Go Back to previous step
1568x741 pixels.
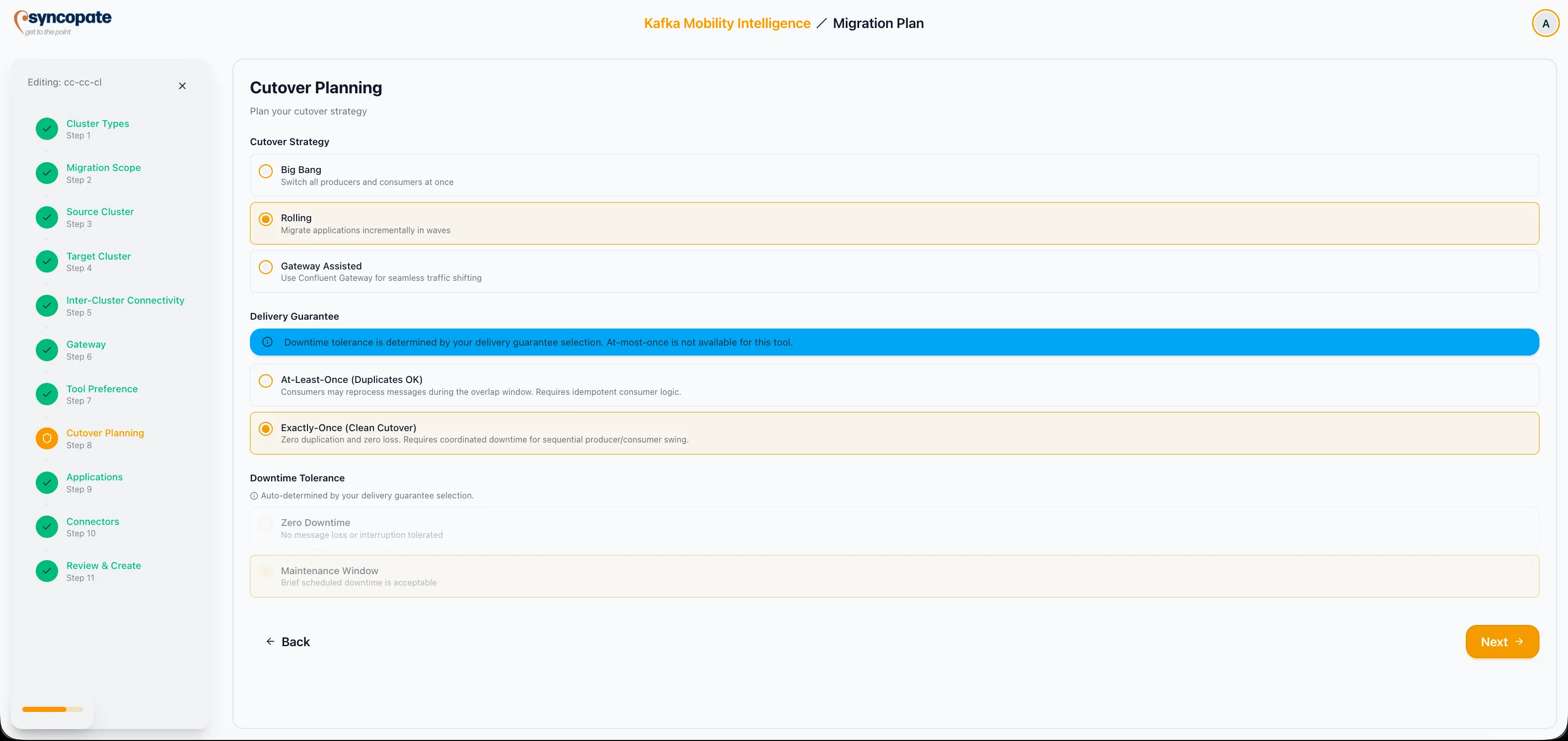288,641
